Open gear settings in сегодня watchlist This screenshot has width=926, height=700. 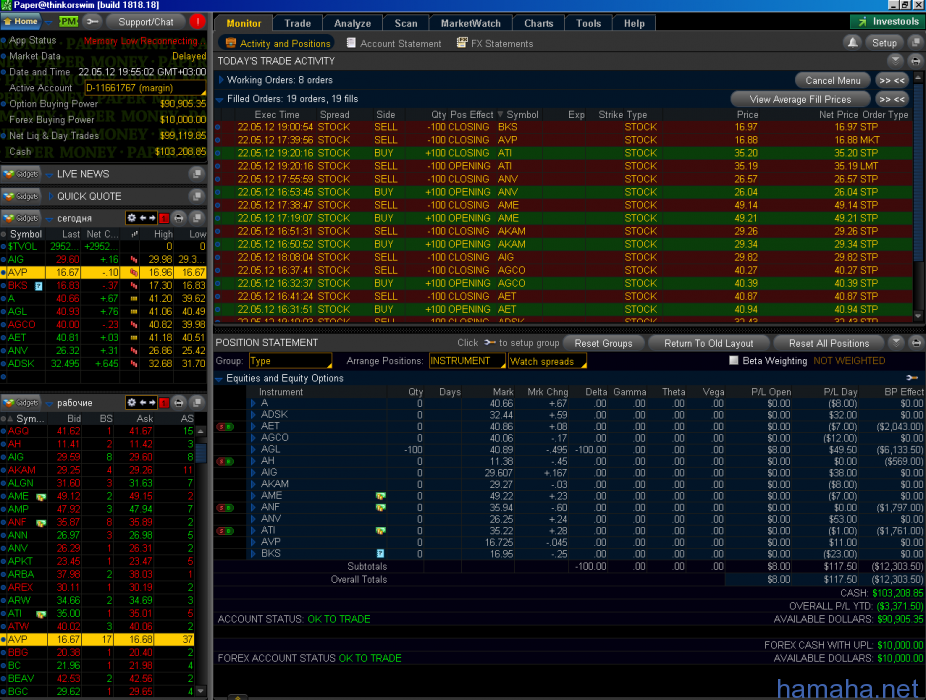[x=131, y=218]
